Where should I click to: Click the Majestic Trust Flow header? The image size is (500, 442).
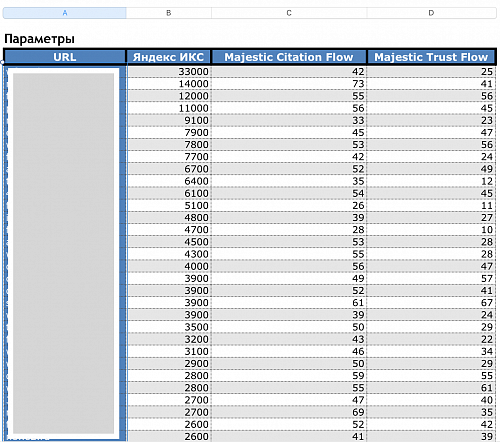431,57
